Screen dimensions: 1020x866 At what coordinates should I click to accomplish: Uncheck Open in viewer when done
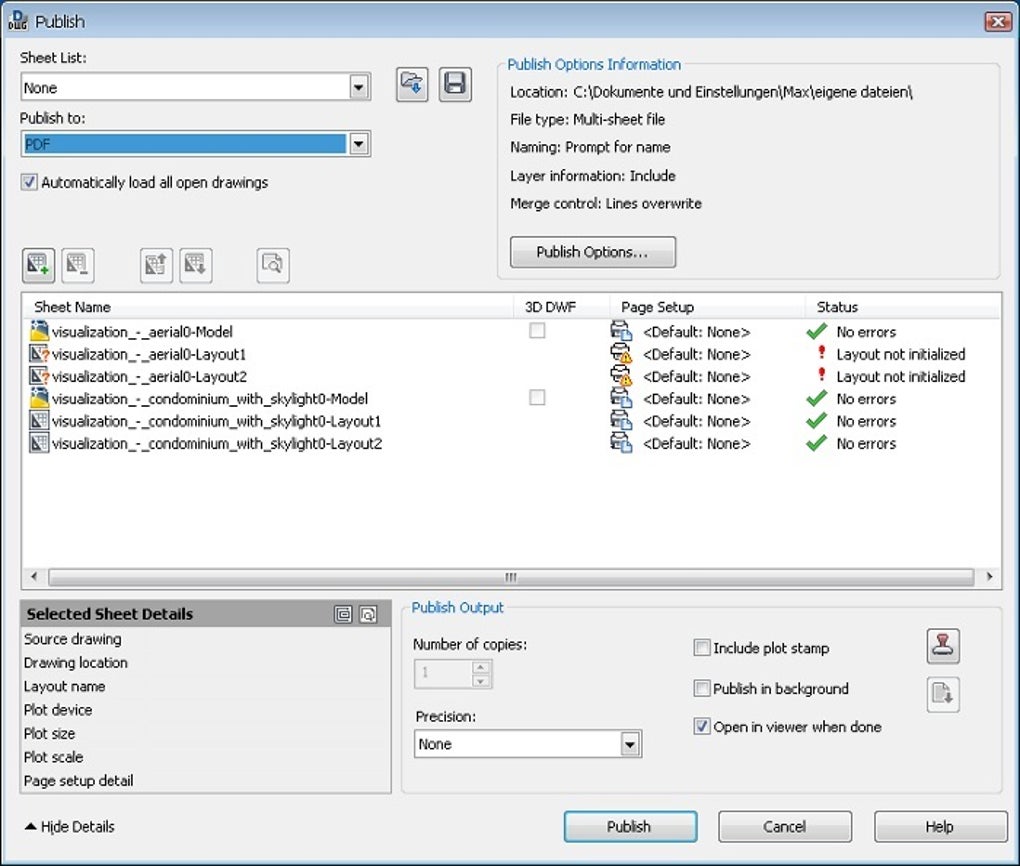click(702, 727)
